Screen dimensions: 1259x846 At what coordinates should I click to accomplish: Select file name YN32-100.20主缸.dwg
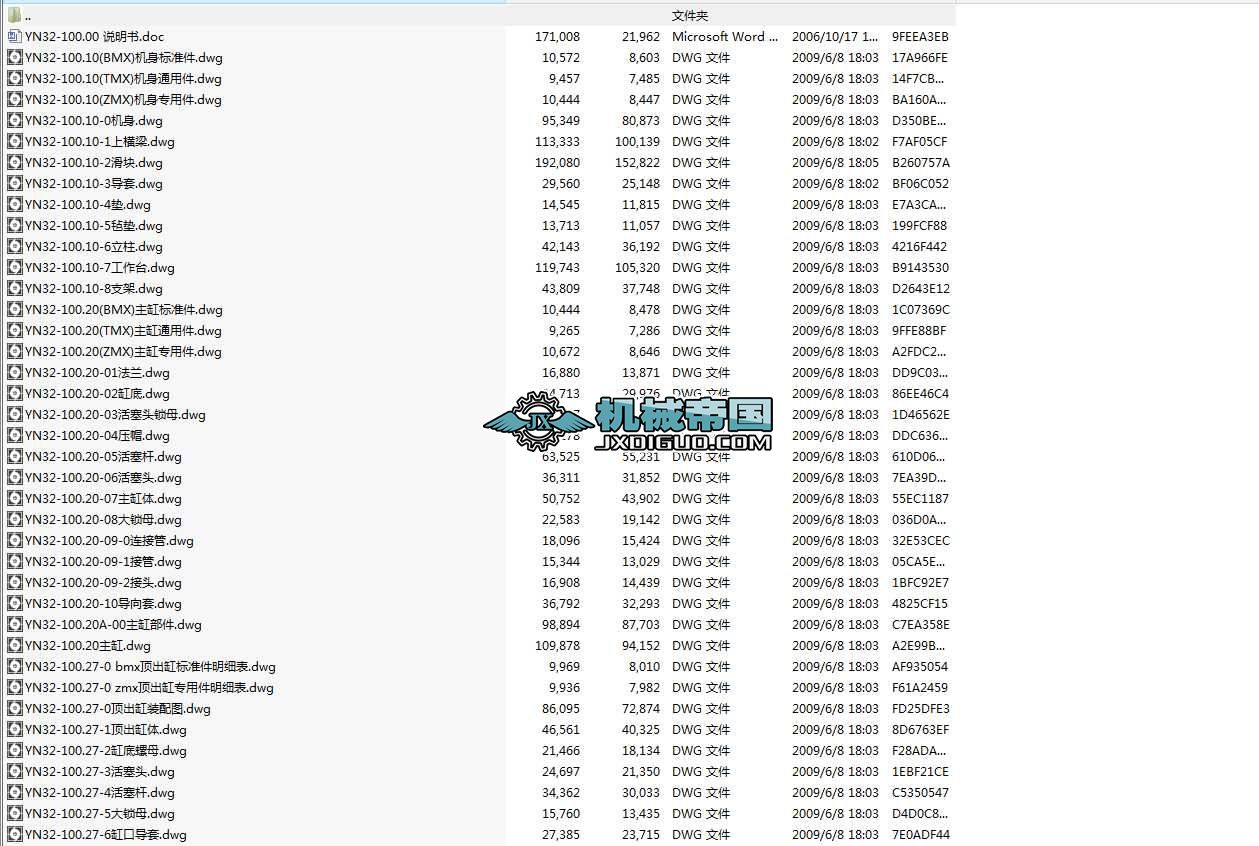pos(88,645)
